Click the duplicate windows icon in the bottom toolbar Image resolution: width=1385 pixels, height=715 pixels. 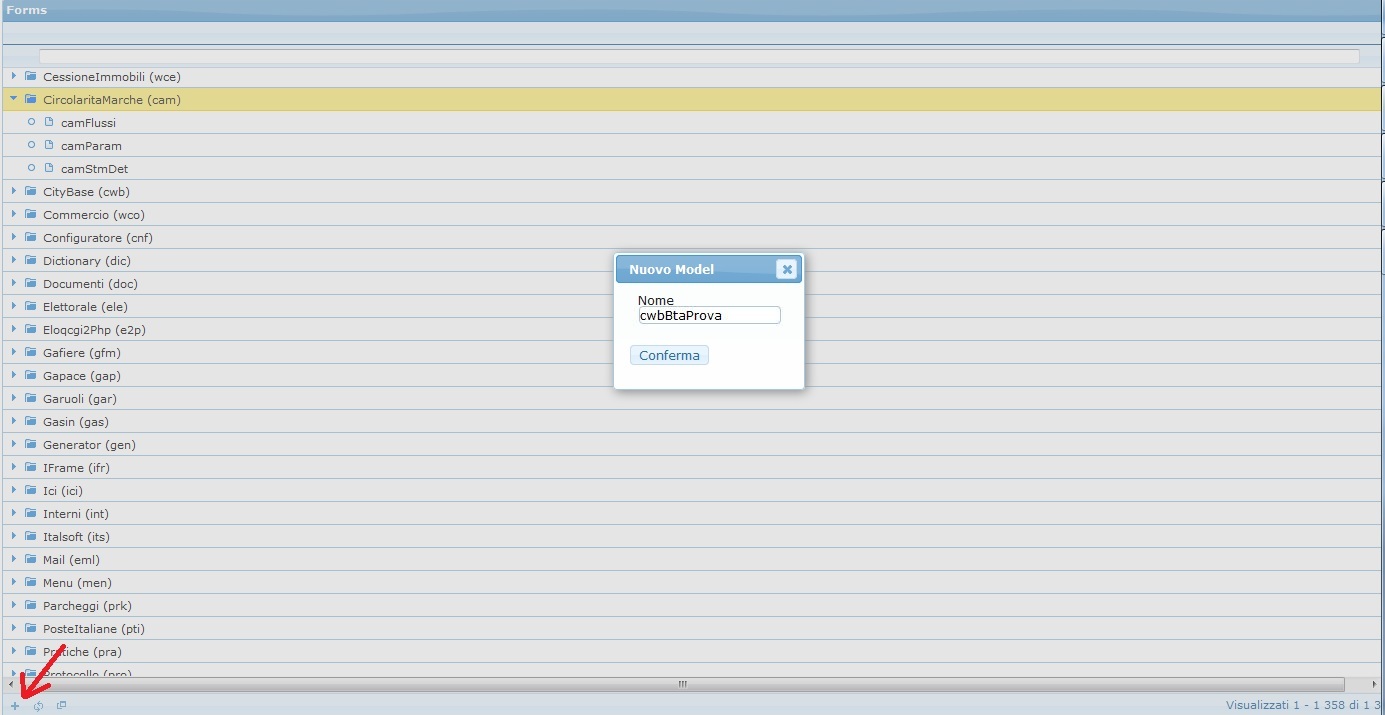pyautogui.click(x=62, y=706)
